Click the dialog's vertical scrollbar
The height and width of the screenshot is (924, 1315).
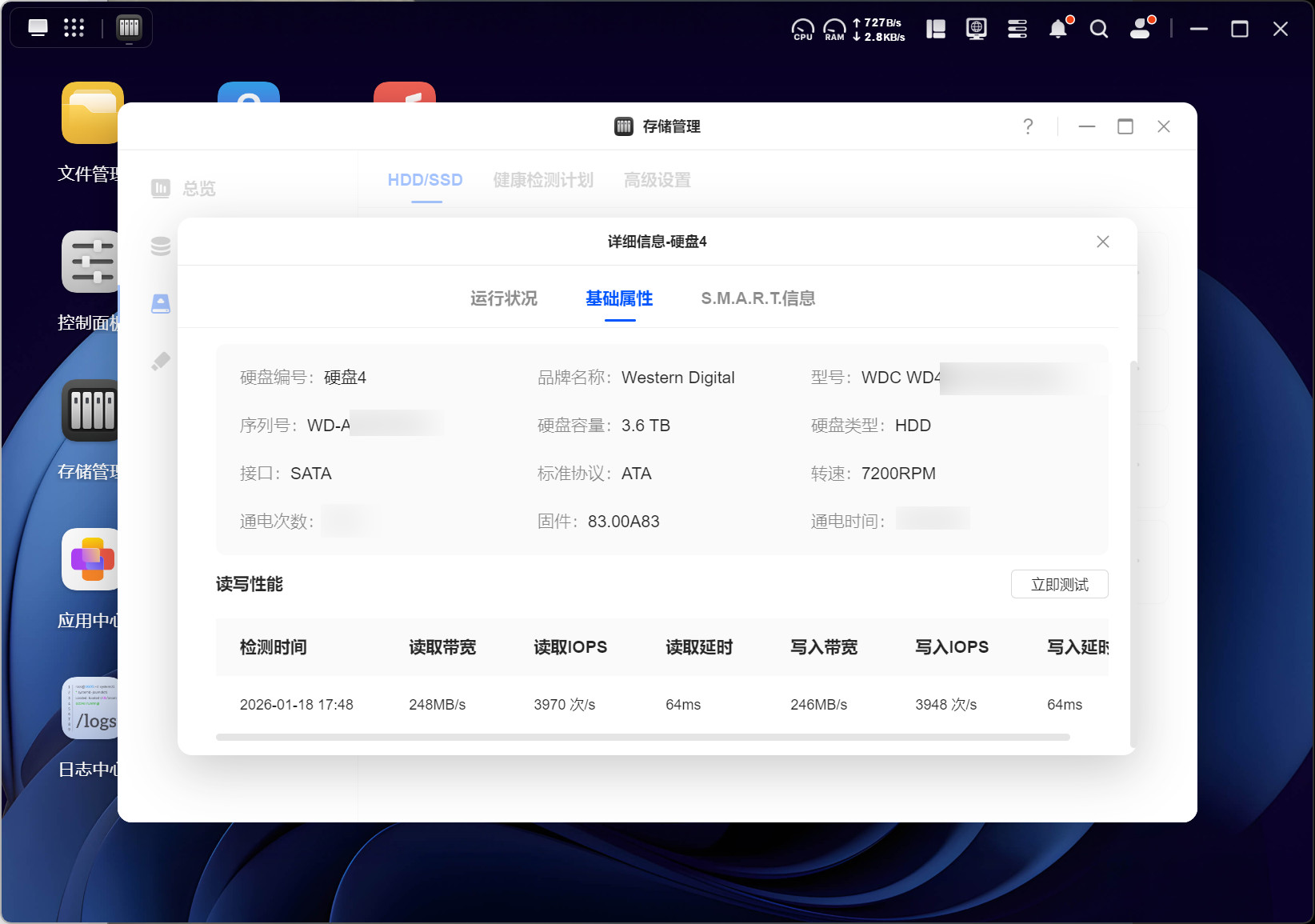click(1133, 554)
